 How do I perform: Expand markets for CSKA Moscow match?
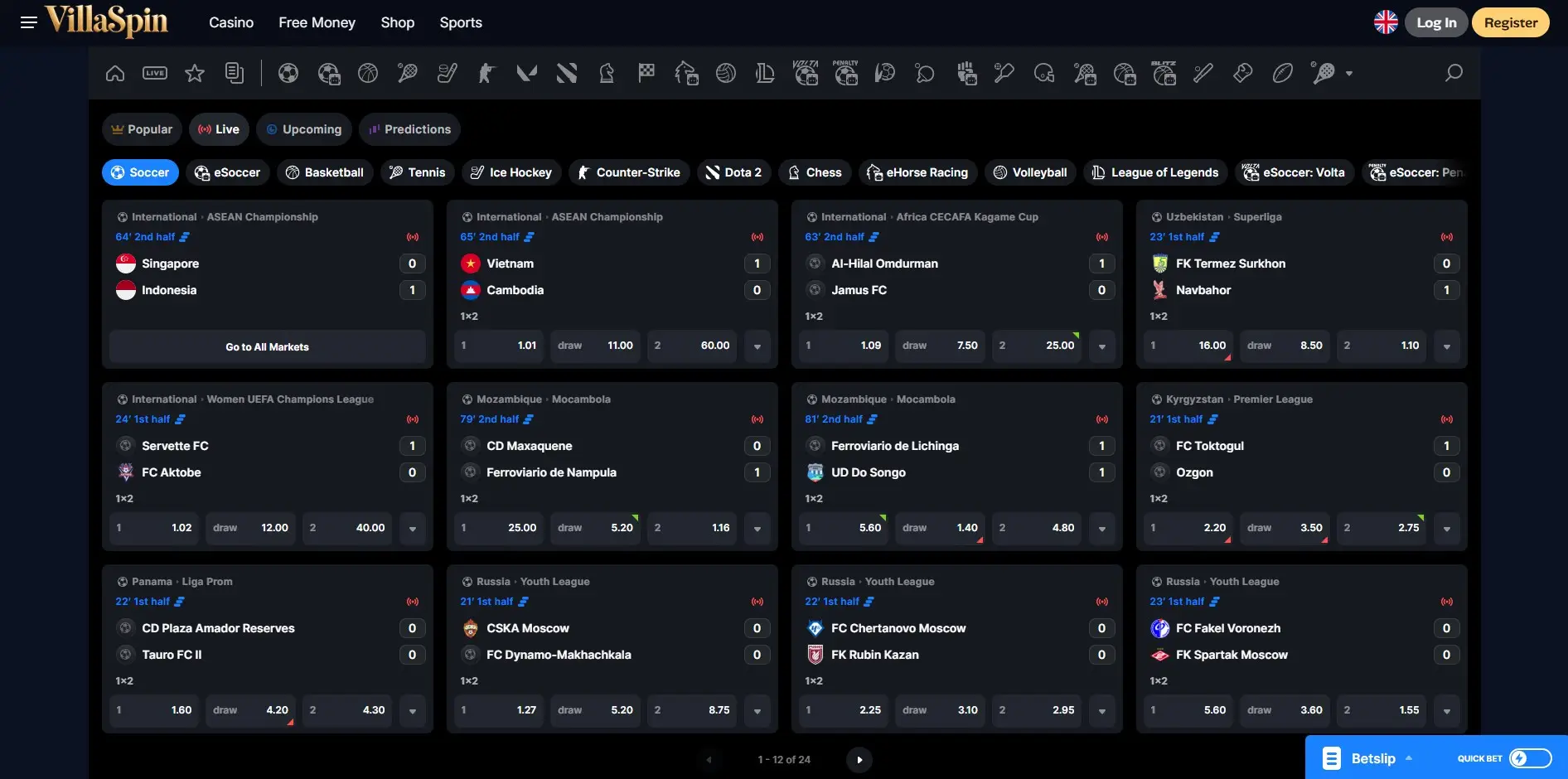click(757, 711)
